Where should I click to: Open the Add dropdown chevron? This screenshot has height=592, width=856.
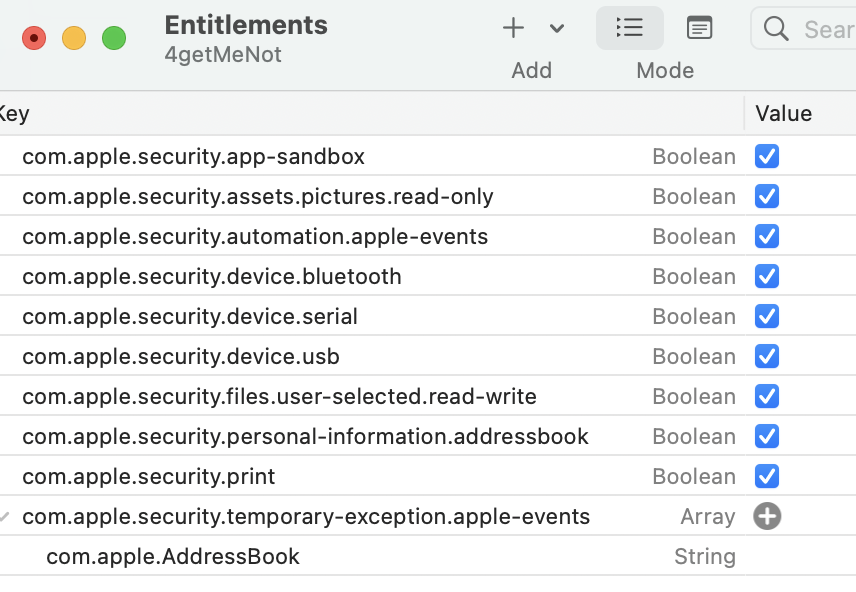click(x=557, y=28)
